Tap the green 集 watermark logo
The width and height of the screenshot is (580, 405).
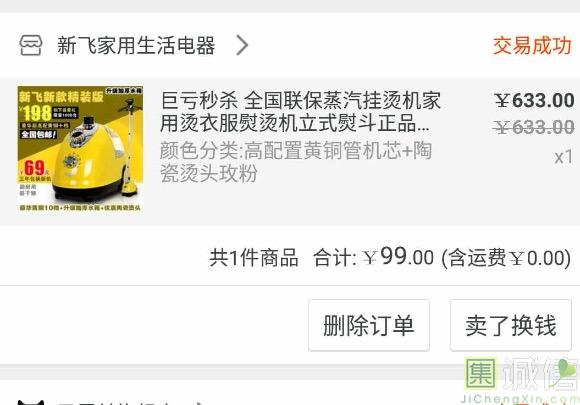[480, 373]
